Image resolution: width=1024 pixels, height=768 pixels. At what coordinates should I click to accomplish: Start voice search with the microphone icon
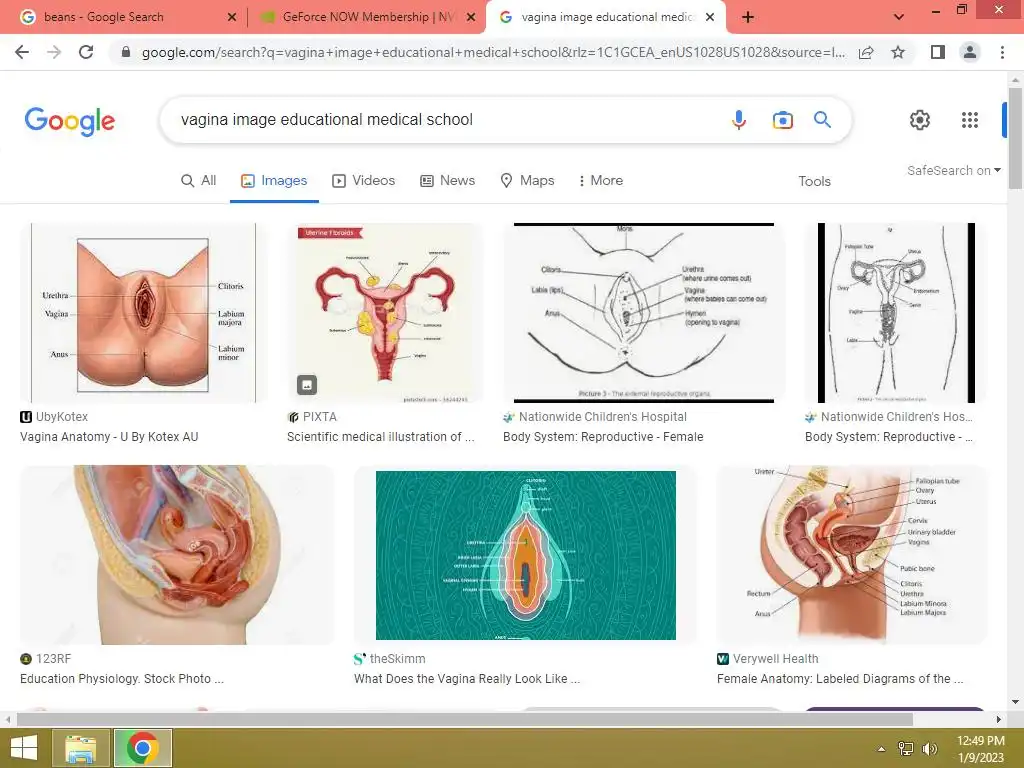coord(739,120)
